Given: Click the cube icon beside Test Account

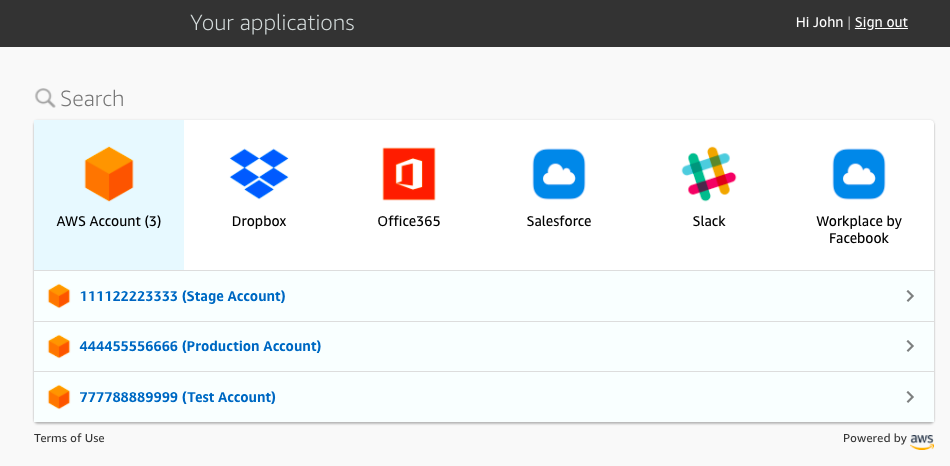Looking at the screenshot, I should point(59,397).
